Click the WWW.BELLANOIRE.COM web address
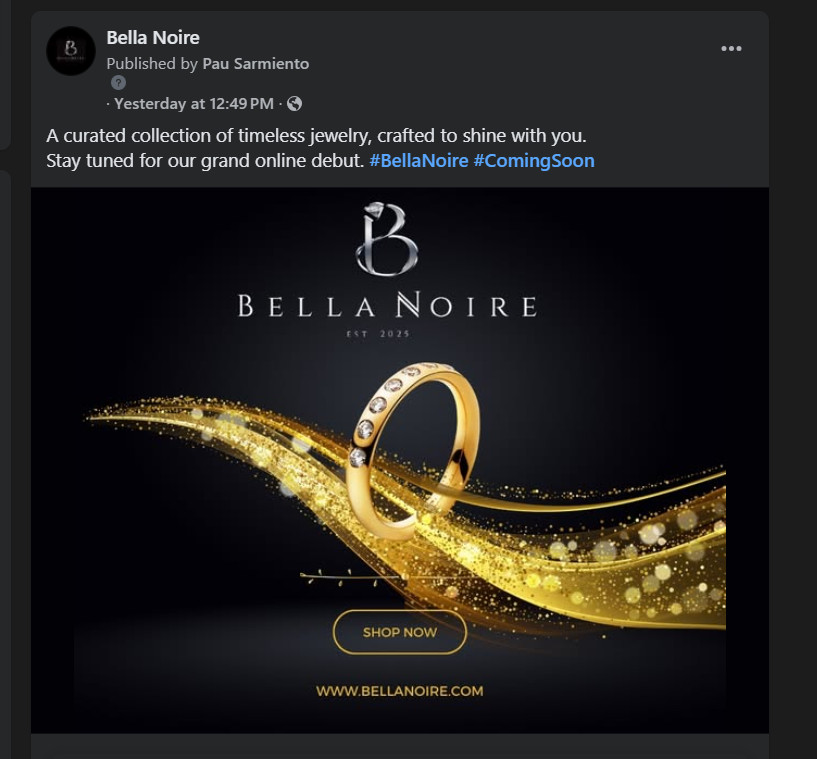The image size is (817, 759). click(x=399, y=691)
